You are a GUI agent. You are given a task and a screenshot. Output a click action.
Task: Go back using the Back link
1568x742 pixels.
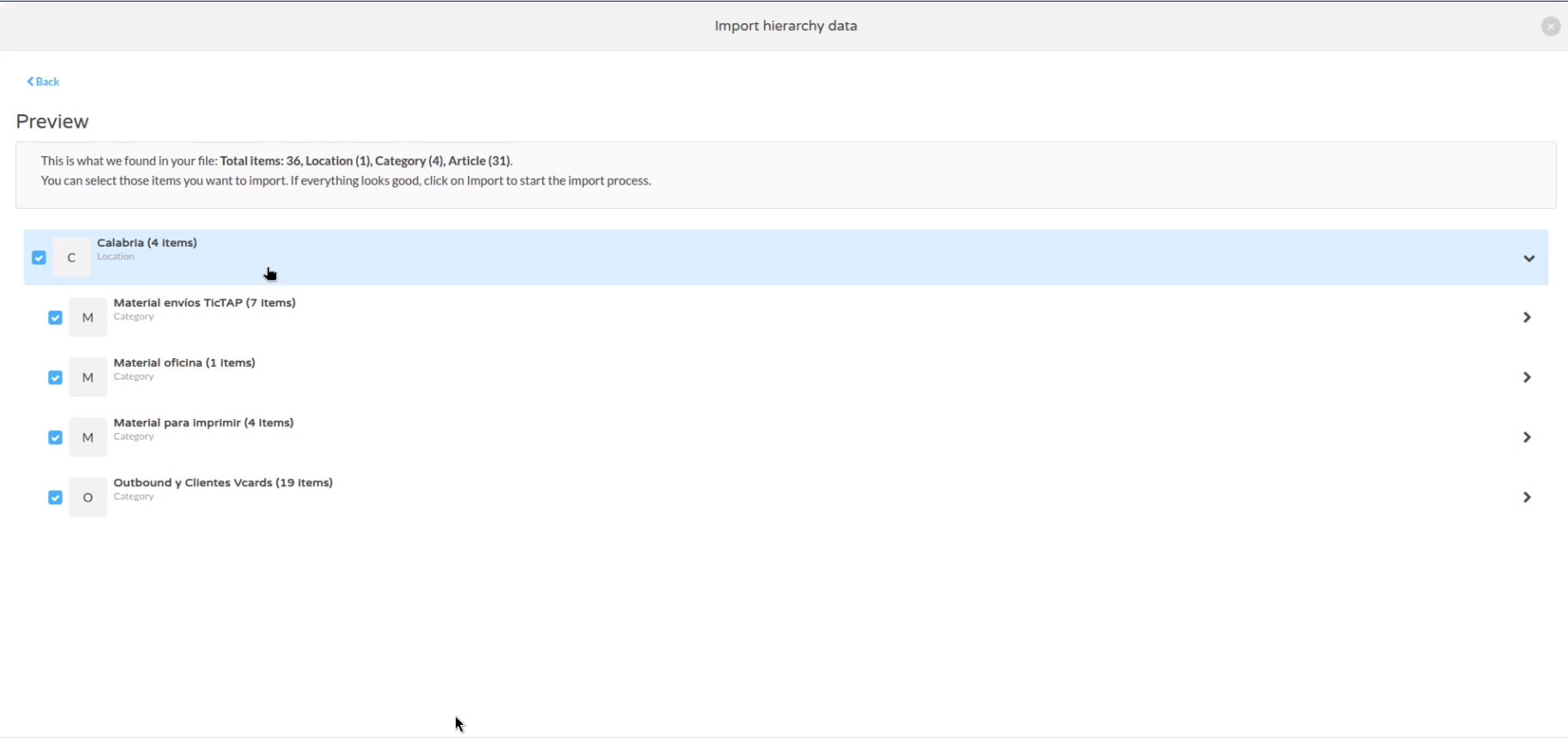point(43,82)
